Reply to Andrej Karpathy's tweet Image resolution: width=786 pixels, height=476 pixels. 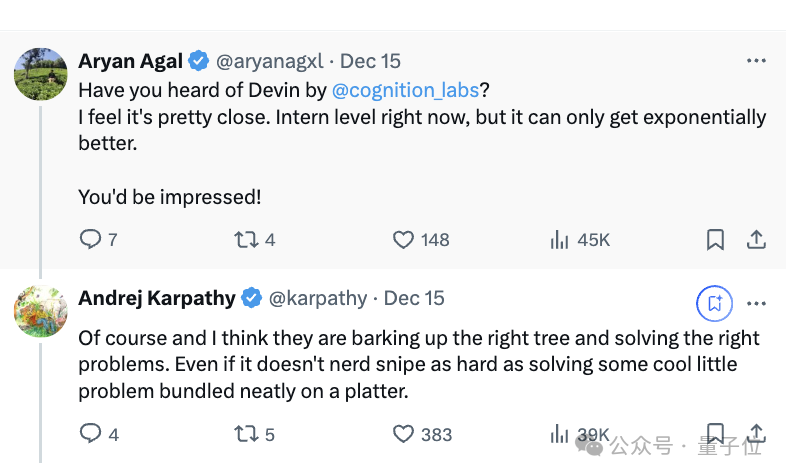(90, 434)
